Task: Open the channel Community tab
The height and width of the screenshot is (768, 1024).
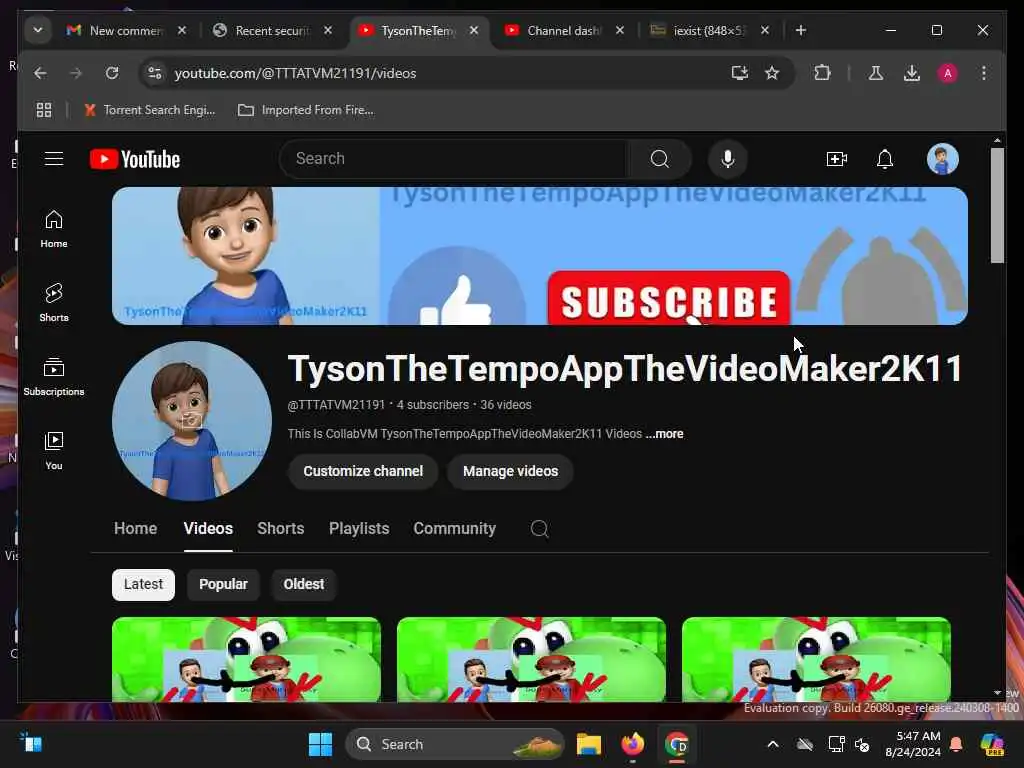Action: pyautogui.click(x=455, y=528)
